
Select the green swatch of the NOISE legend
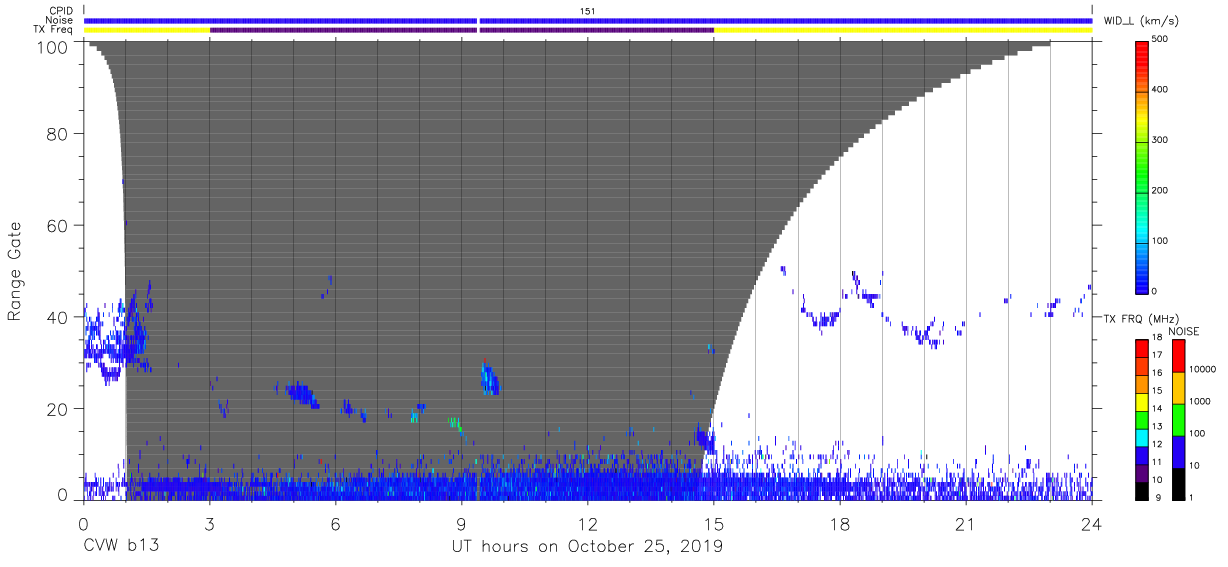point(1178,420)
